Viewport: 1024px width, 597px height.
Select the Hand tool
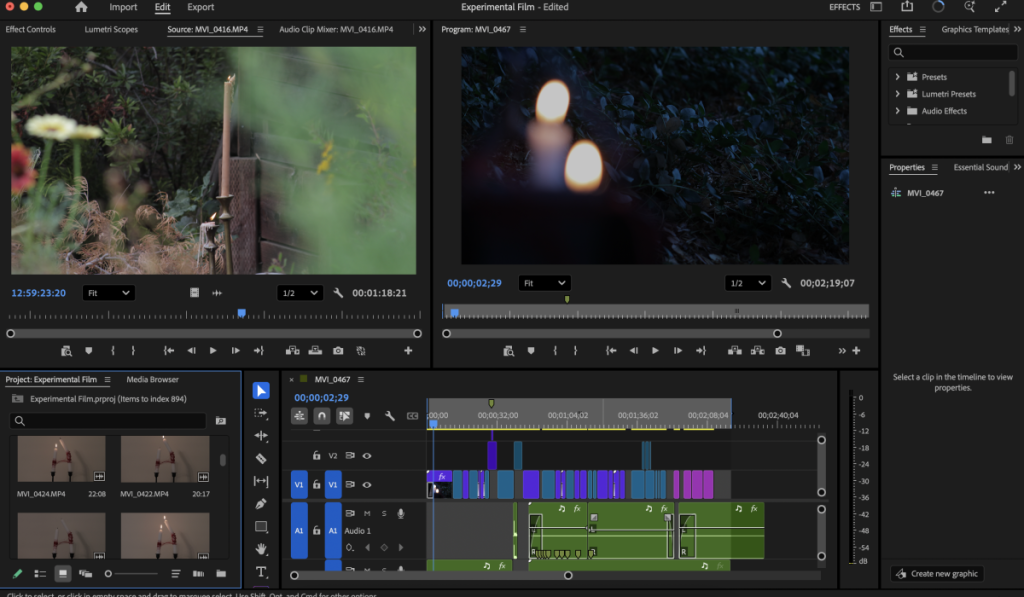[x=261, y=549]
